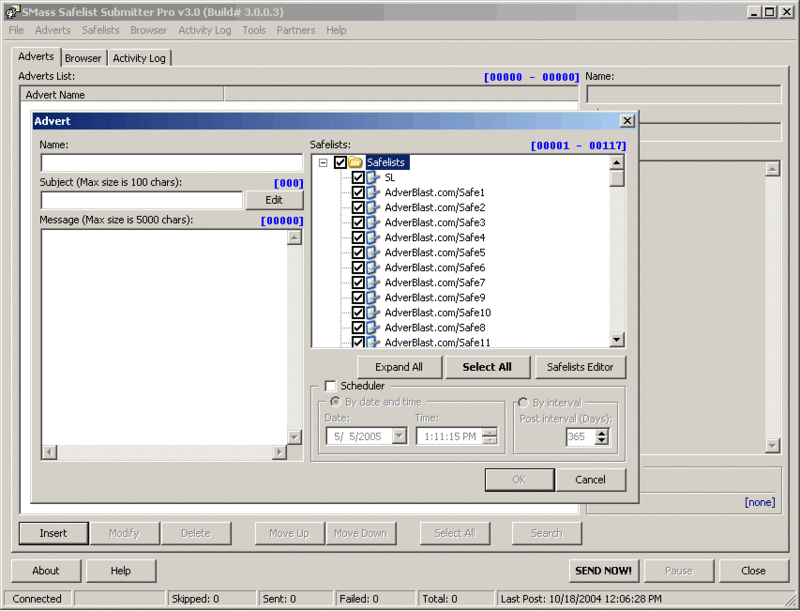Screen dimensions: 800x611
Task: Open the Date dropdown calendar
Action: pyautogui.click(x=399, y=436)
